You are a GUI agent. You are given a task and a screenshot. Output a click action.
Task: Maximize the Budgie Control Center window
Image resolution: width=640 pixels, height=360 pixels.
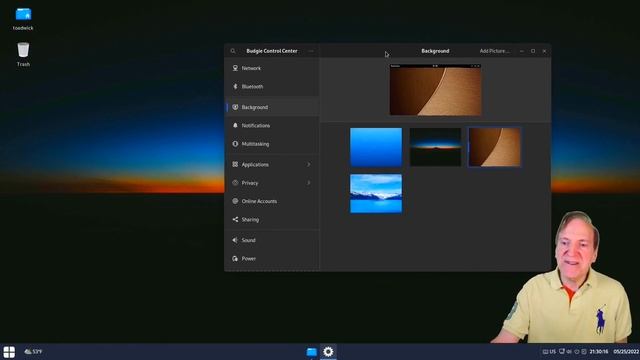point(533,51)
